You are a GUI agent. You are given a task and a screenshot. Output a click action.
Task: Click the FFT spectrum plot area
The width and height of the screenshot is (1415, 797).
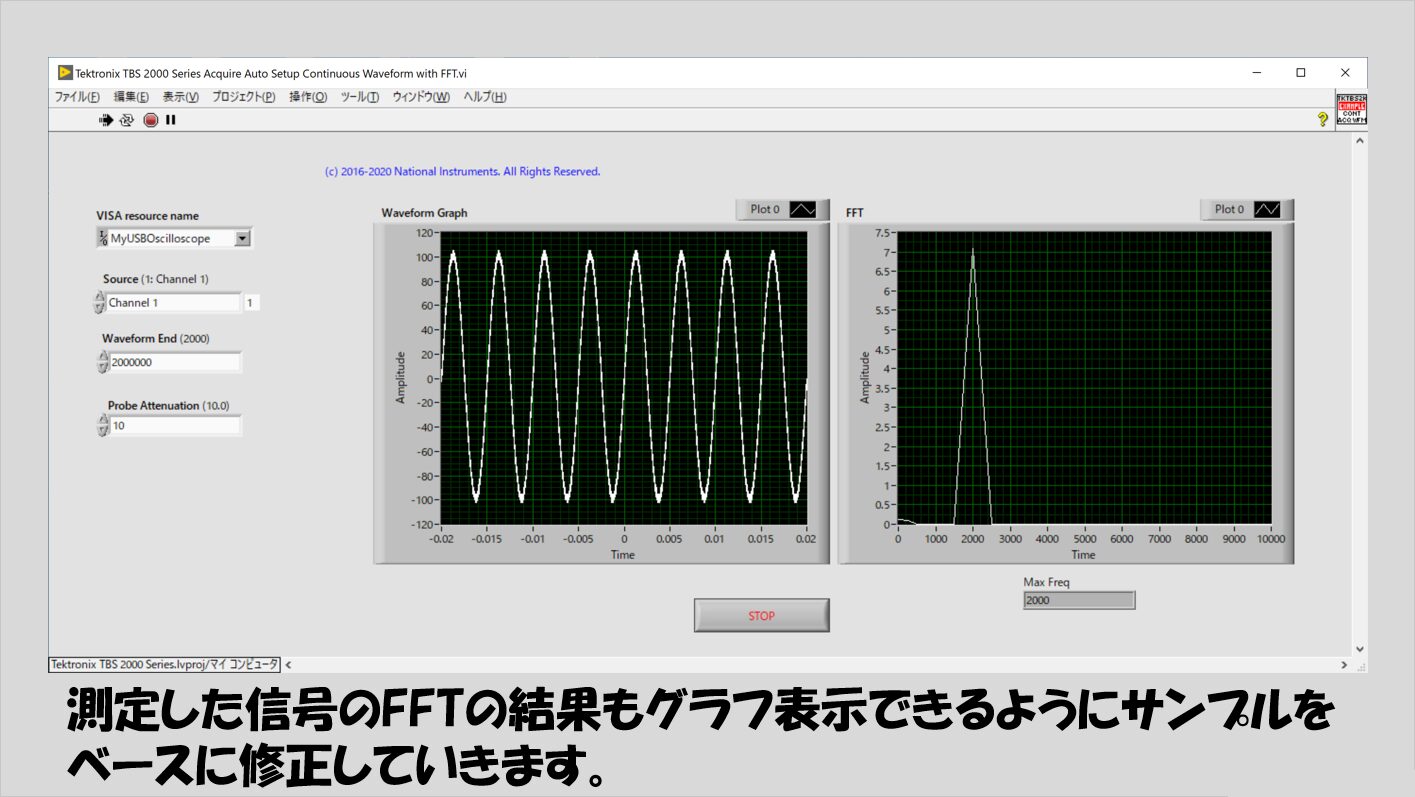(1084, 378)
